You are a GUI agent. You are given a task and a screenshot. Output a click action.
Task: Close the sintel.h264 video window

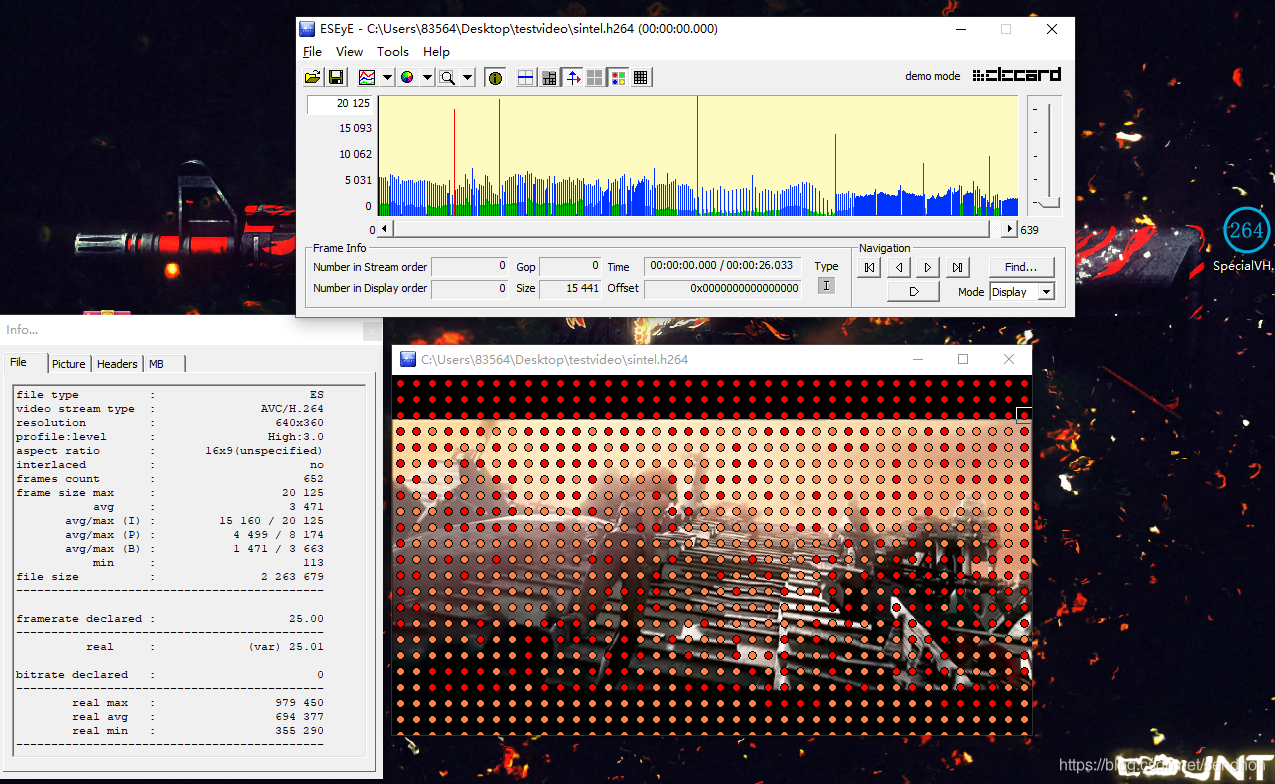click(x=1009, y=359)
